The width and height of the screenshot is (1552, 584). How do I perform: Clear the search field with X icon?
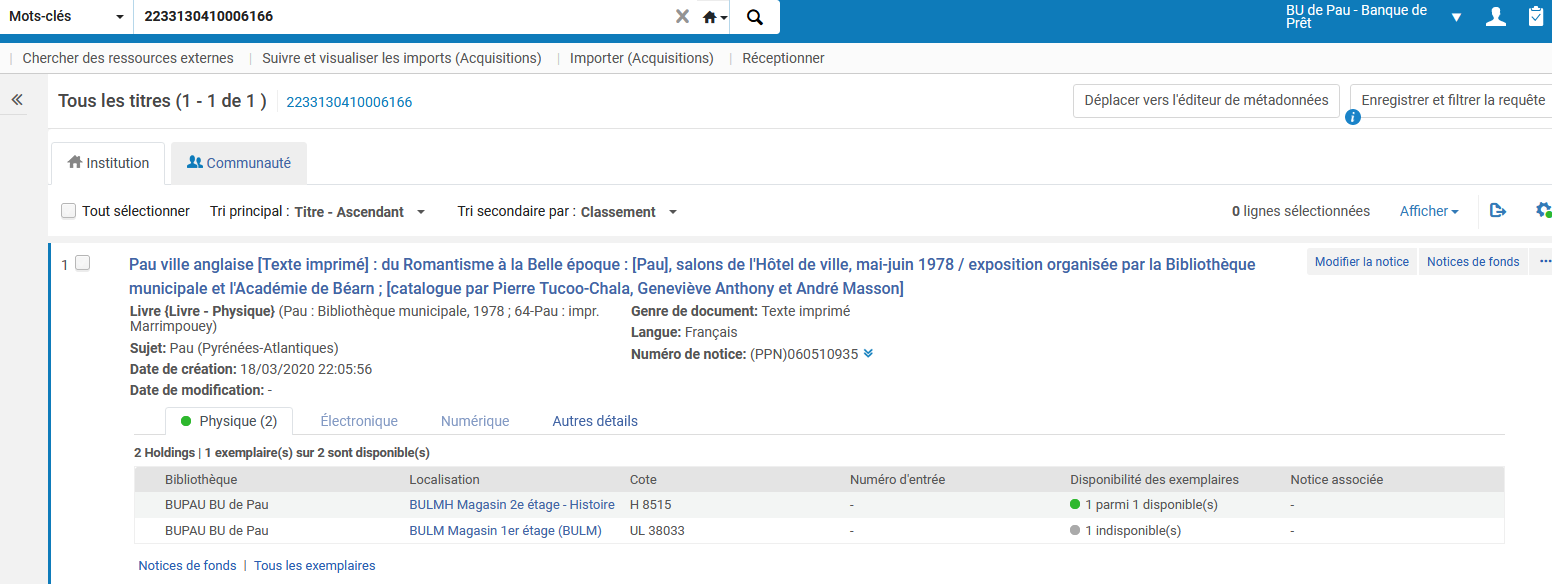click(682, 17)
